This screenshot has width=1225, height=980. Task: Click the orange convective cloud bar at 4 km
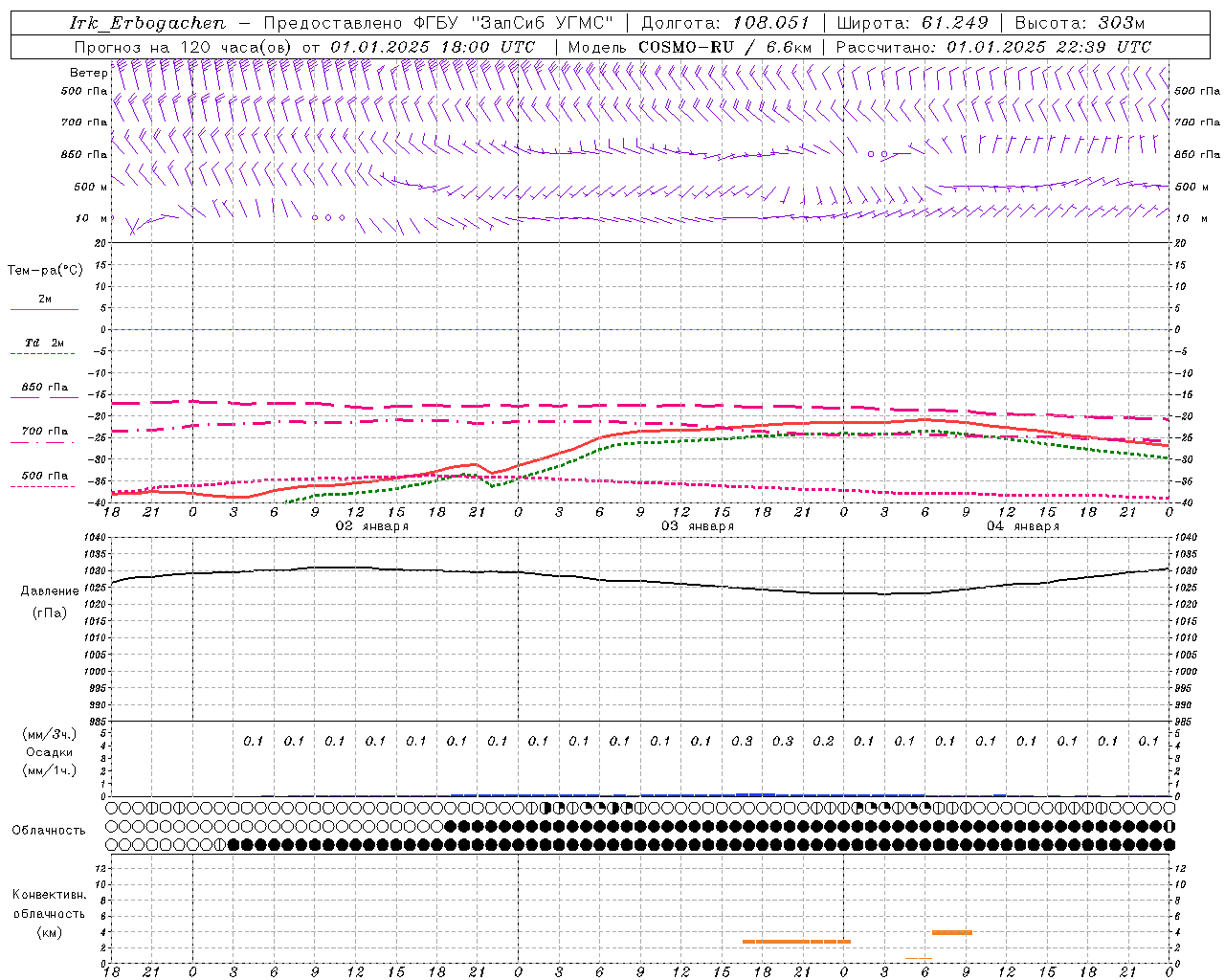(x=952, y=932)
